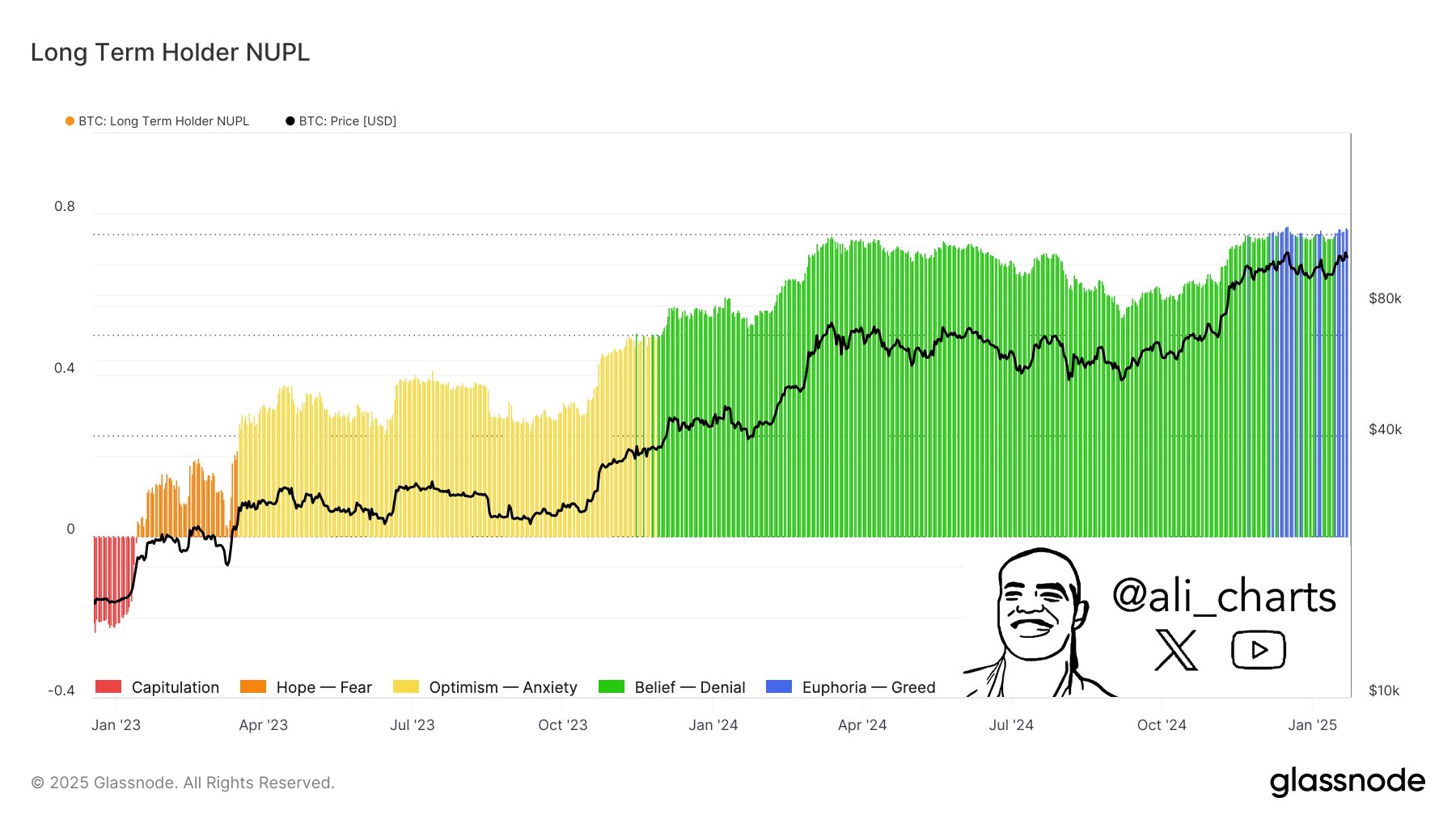
Task: Click the "Apr '24" x-axis label
Action: coord(862,725)
